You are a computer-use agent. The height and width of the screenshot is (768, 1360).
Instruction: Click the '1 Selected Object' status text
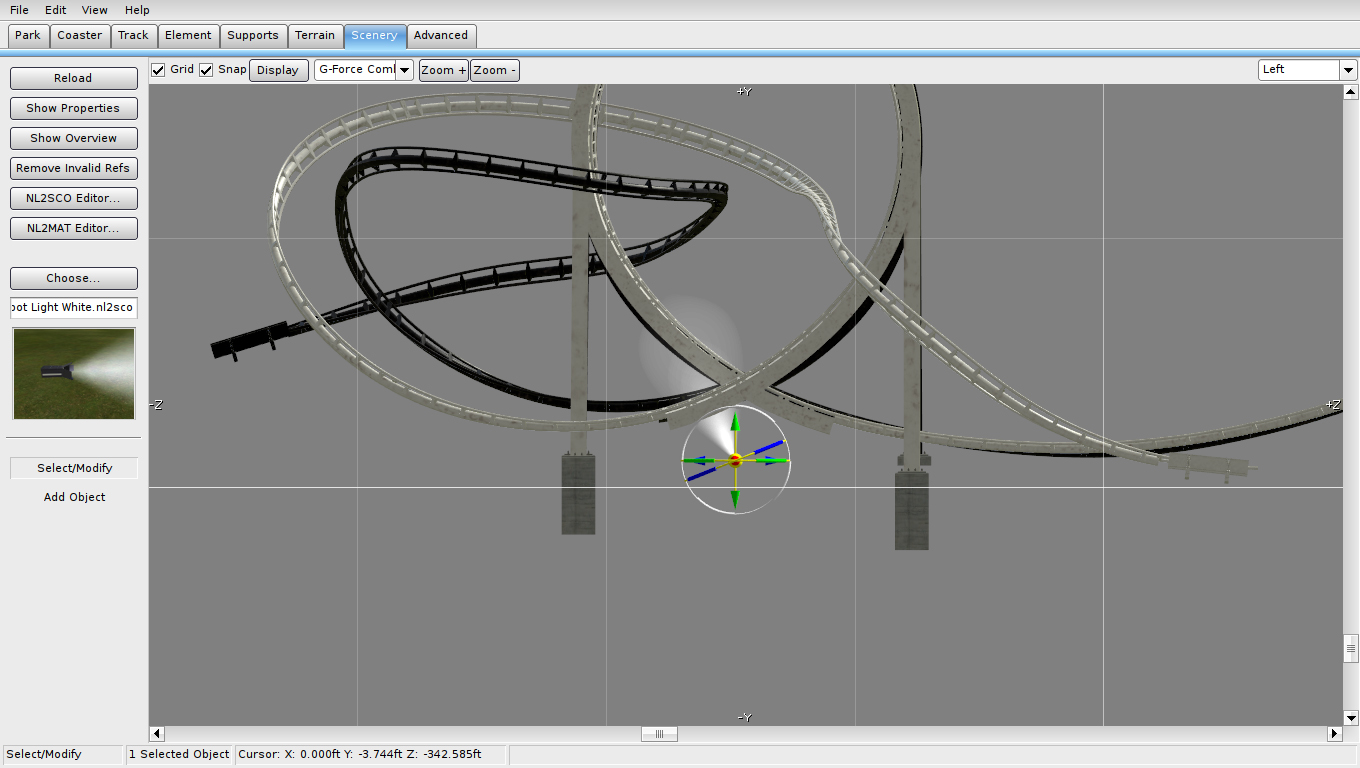pos(179,755)
